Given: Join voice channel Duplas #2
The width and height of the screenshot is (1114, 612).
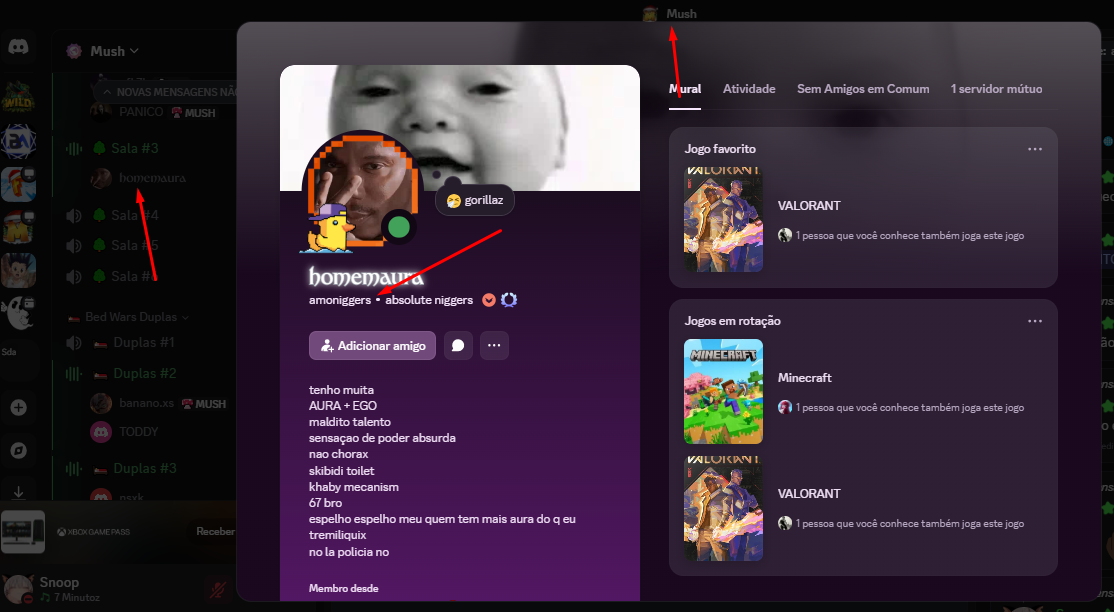Looking at the screenshot, I should (145, 373).
